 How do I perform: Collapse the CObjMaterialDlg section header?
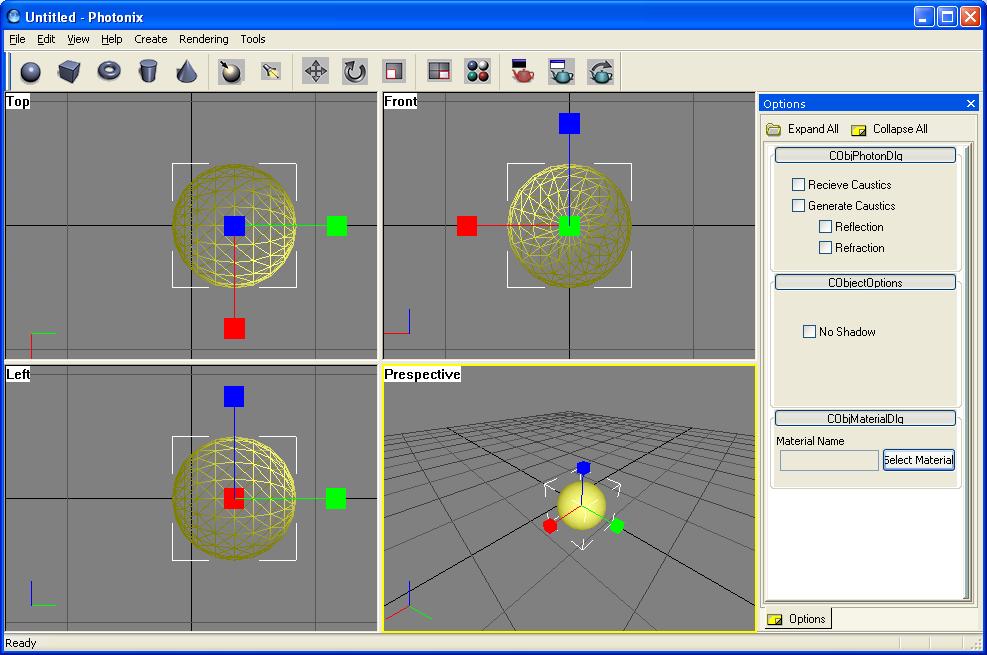[x=865, y=419]
